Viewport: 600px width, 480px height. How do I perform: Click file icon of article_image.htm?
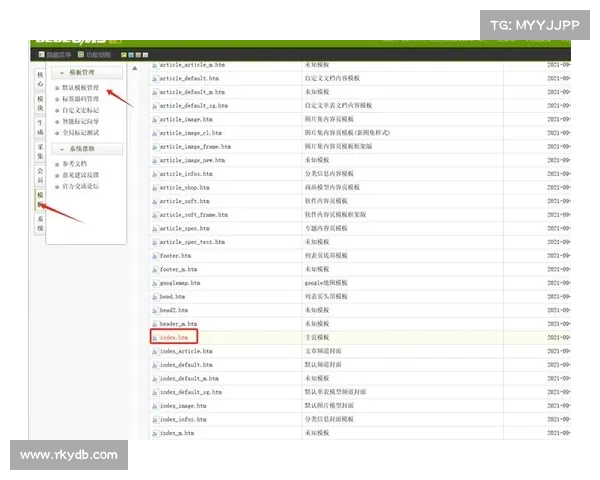coord(155,120)
